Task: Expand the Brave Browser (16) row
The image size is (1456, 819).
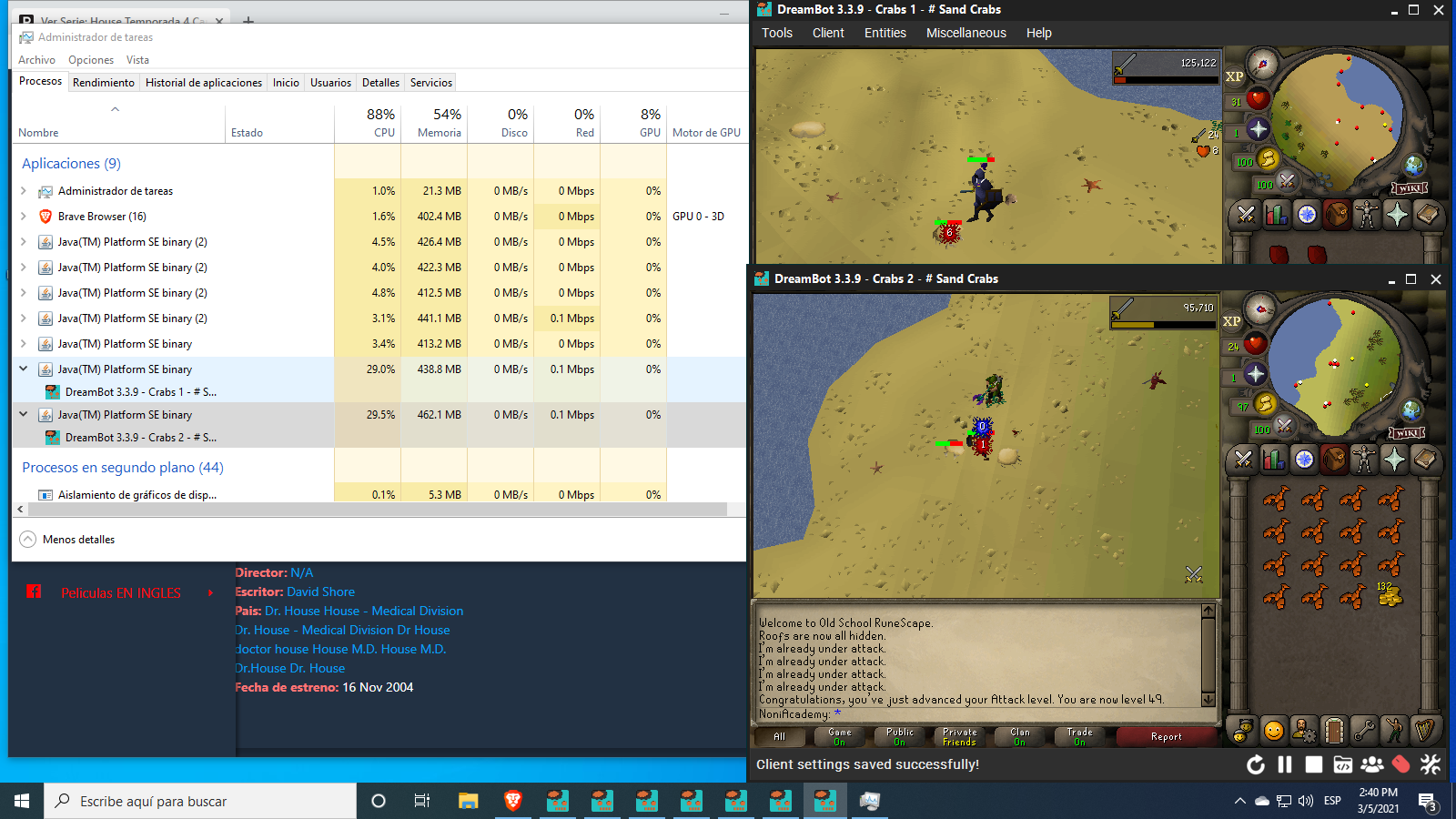Action: point(24,217)
